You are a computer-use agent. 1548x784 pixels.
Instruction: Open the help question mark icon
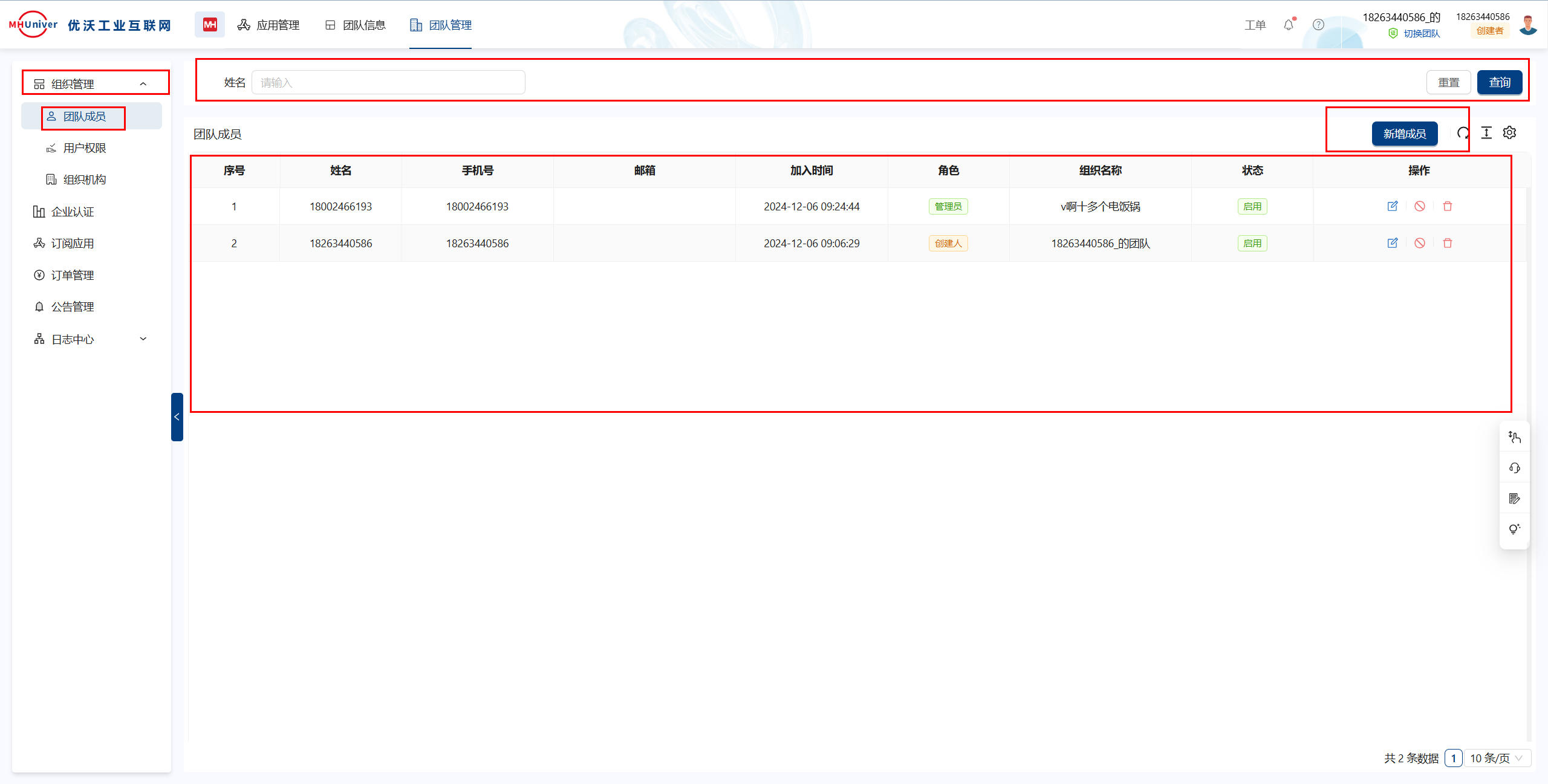pyautogui.click(x=1318, y=25)
